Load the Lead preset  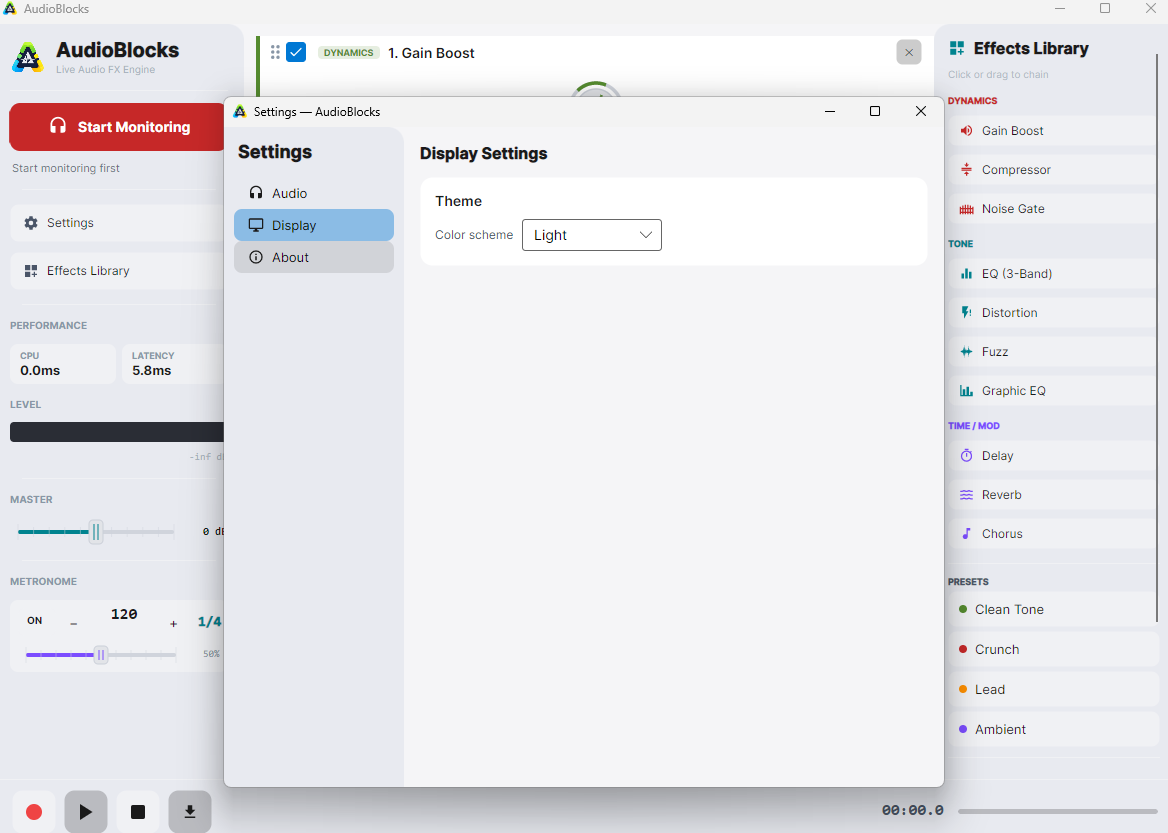pos(1053,689)
